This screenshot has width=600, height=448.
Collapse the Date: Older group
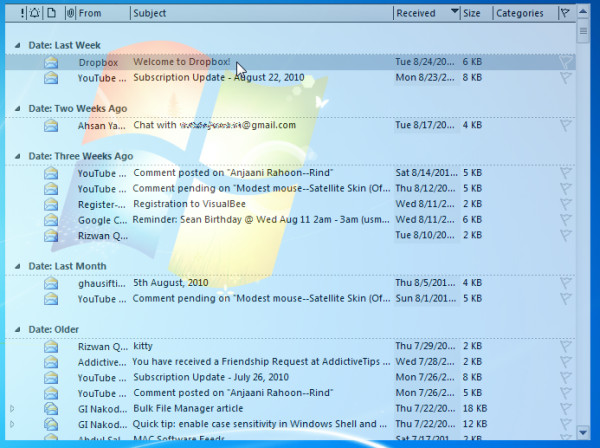tap(18, 330)
